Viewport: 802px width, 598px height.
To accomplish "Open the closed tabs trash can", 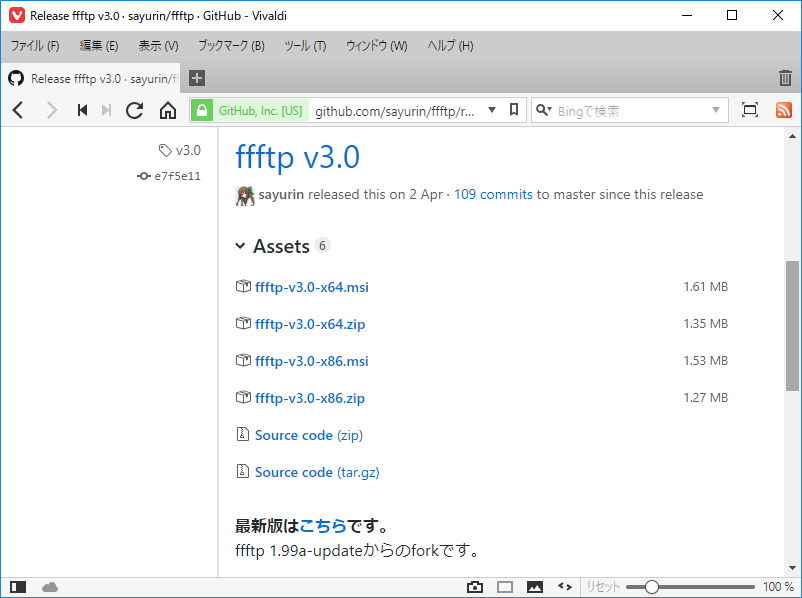I will (785, 78).
